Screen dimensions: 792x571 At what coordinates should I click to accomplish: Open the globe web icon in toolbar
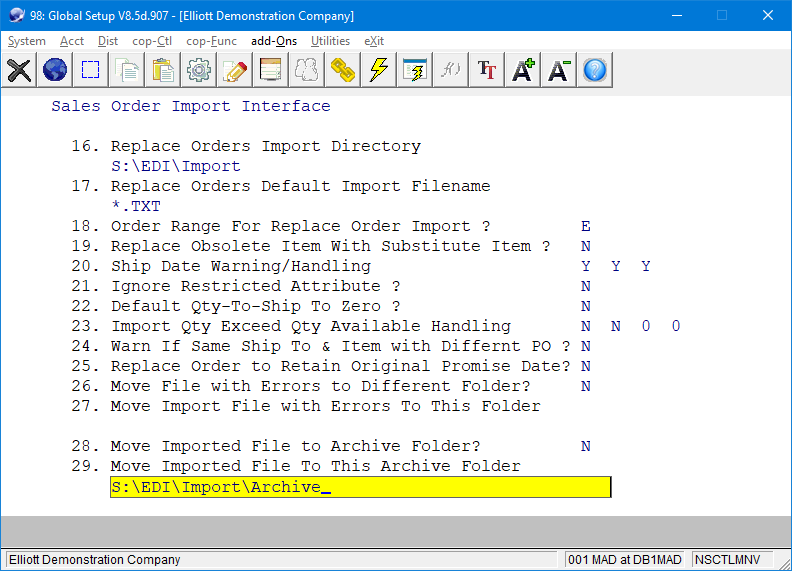click(x=55, y=70)
